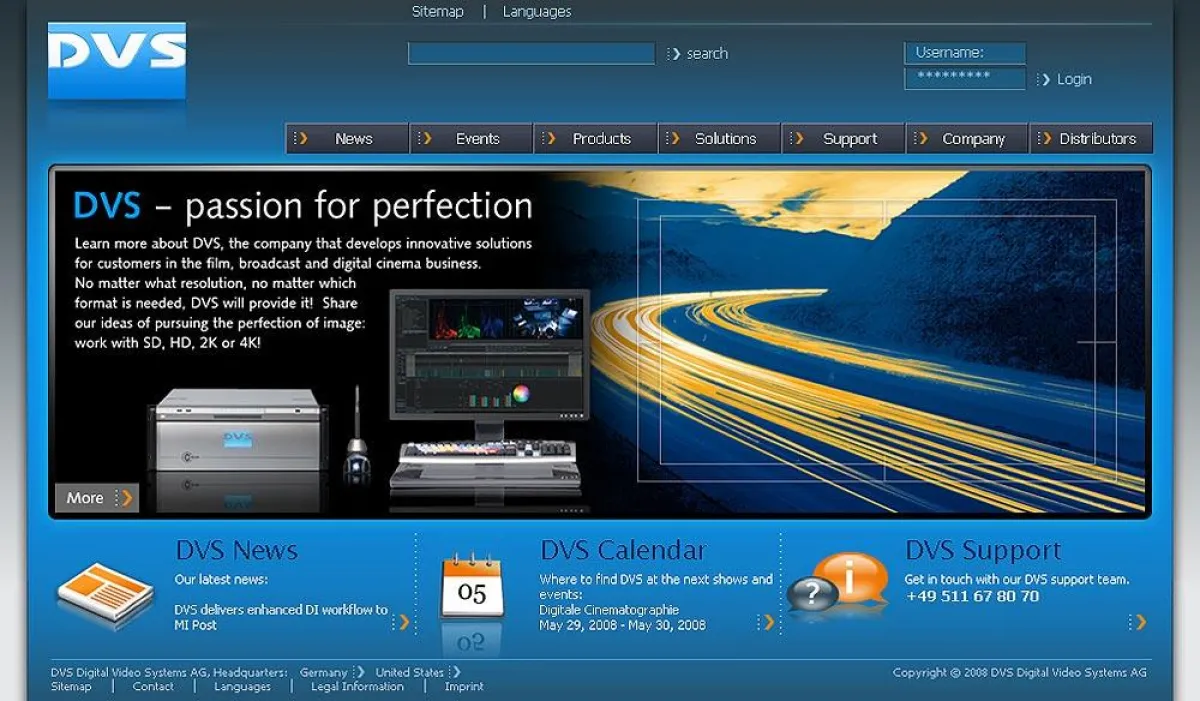The width and height of the screenshot is (1200, 701).
Task: Open the News navigation menu
Action: (347, 139)
